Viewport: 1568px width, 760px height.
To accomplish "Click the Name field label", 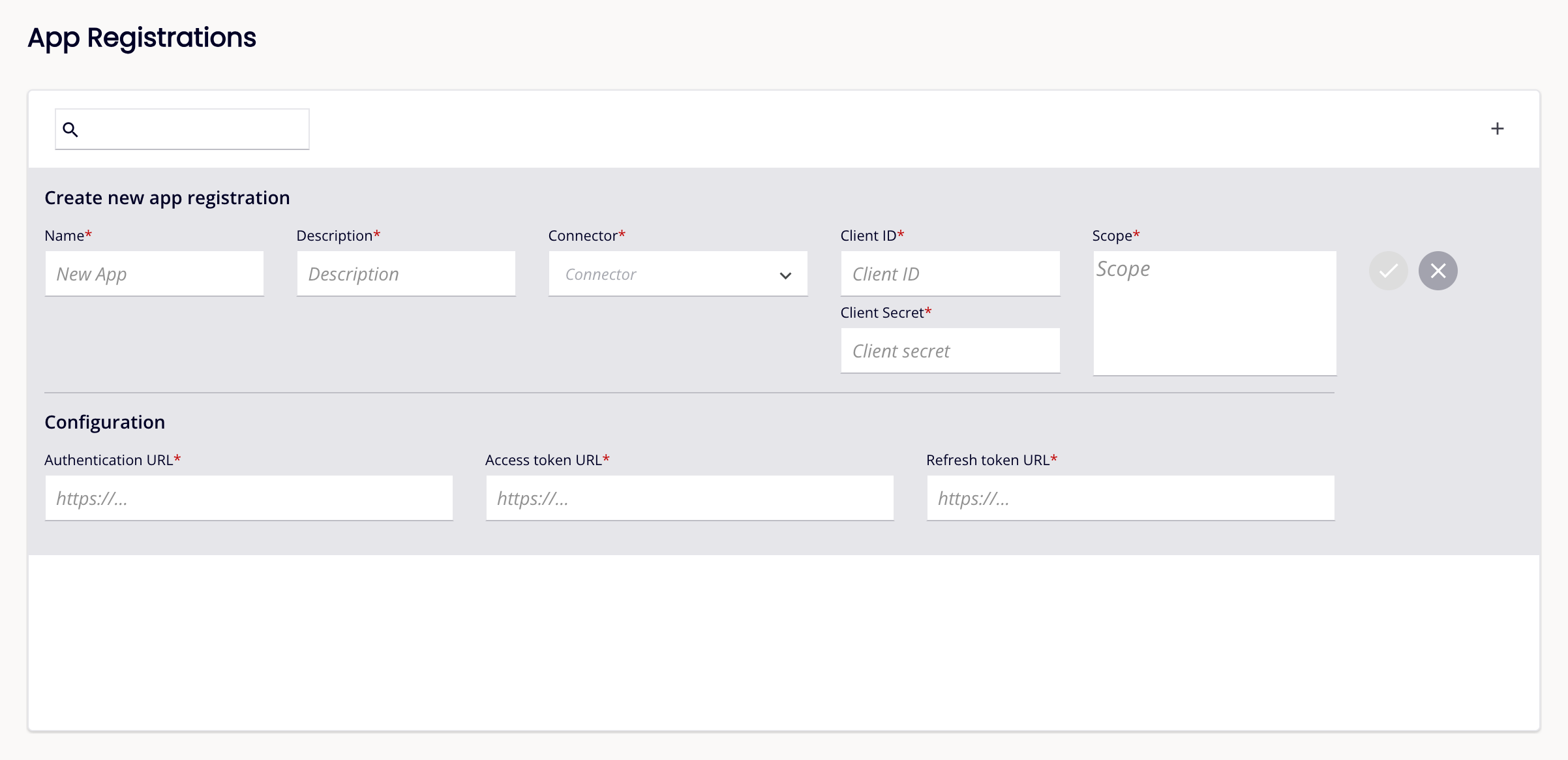I will (68, 236).
